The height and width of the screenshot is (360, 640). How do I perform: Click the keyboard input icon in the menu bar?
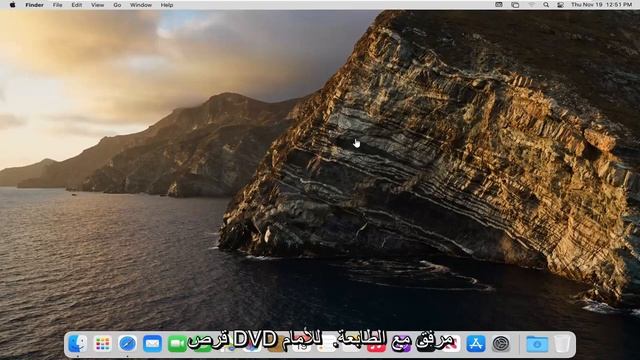(499, 5)
